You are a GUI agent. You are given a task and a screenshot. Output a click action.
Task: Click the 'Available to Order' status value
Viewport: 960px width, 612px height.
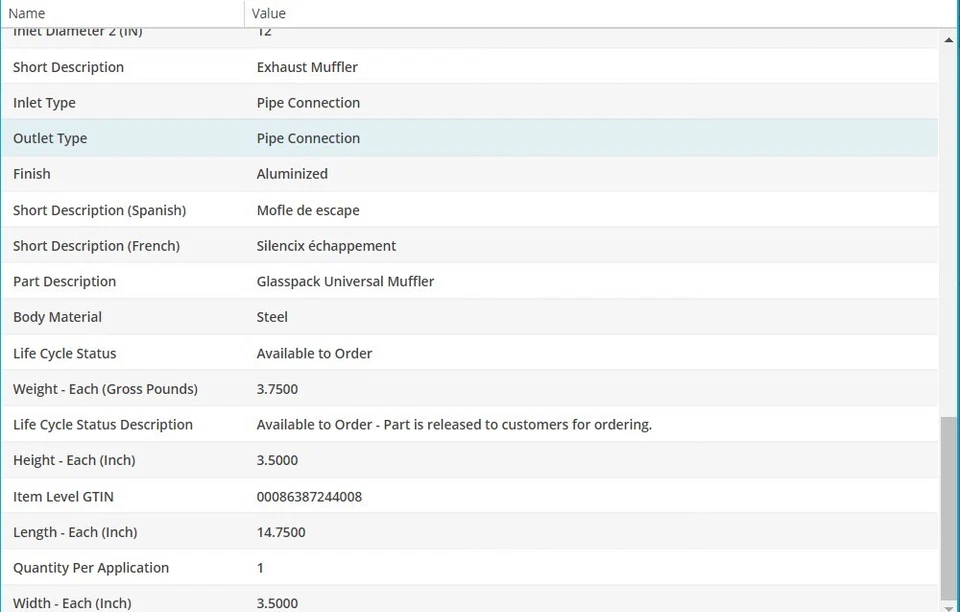click(314, 354)
